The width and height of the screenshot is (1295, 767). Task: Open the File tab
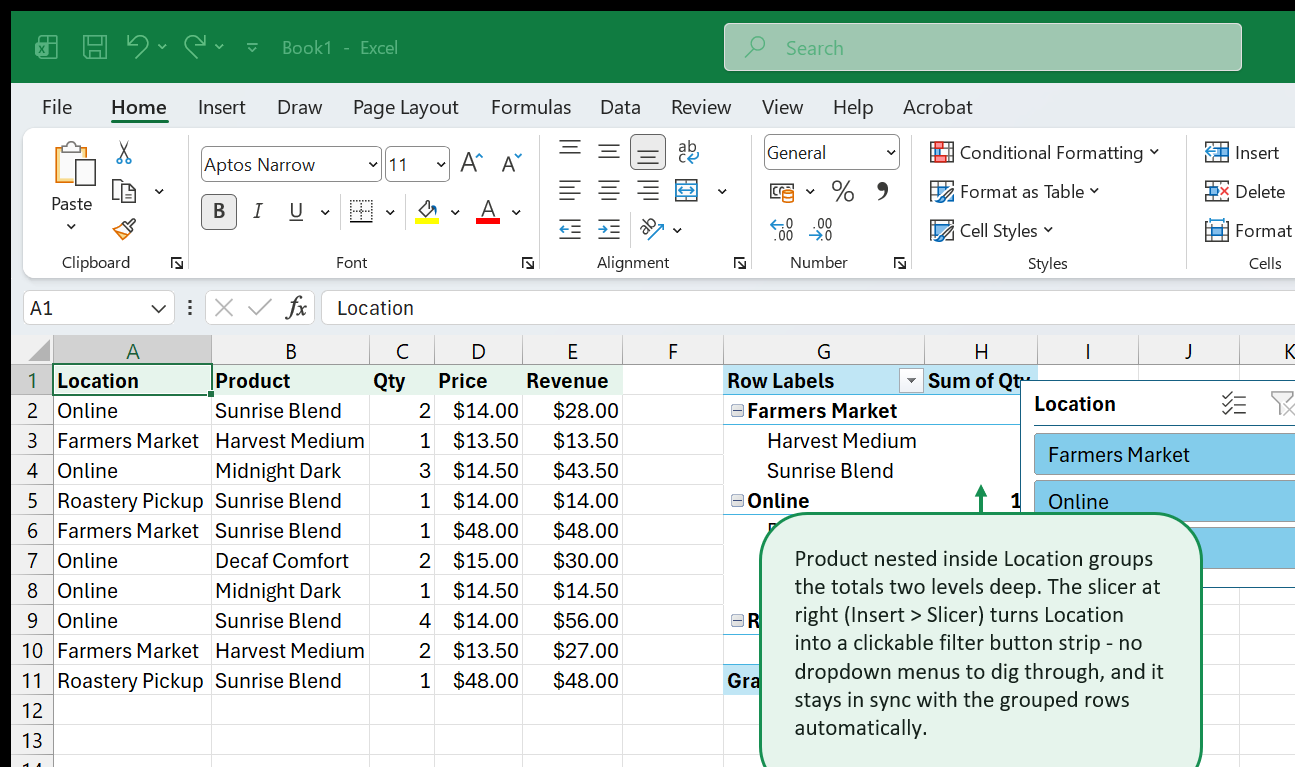[x=57, y=107]
